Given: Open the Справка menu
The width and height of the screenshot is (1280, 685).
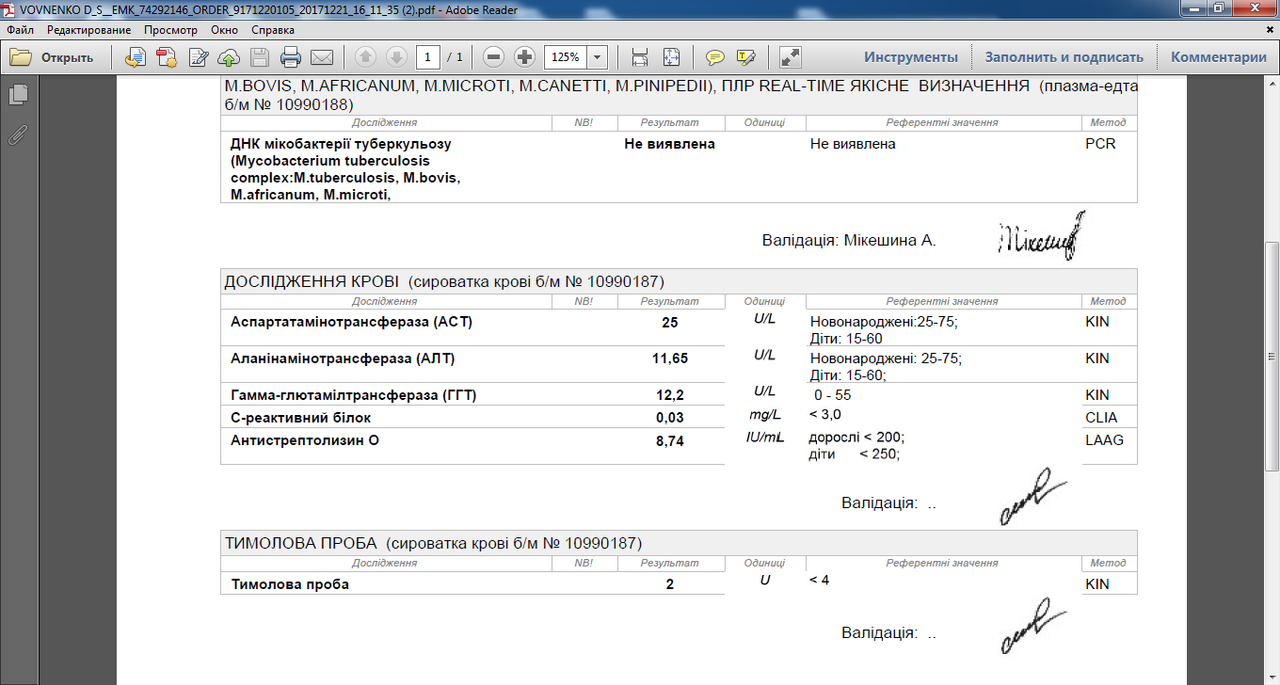Looking at the screenshot, I should pyautogui.click(x=272, y=30).
